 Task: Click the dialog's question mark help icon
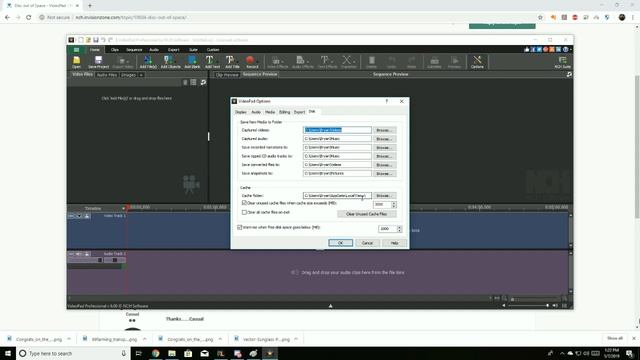pos(387,101)
